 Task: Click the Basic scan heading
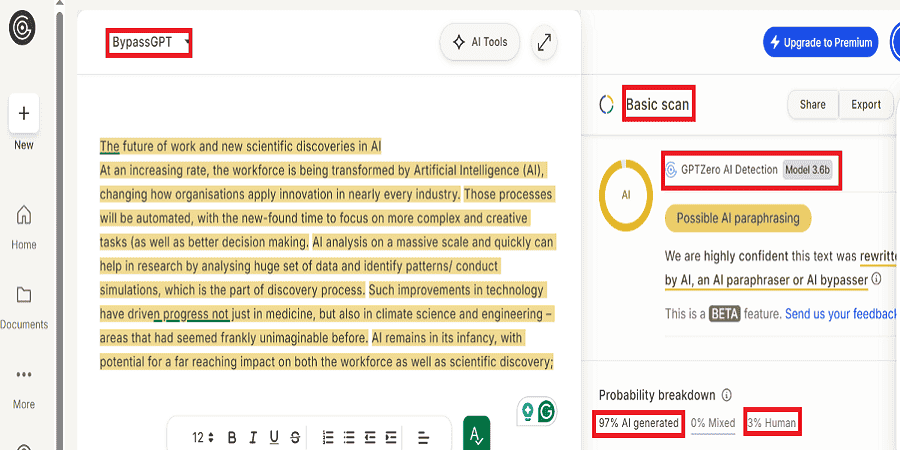pos(658,105)
